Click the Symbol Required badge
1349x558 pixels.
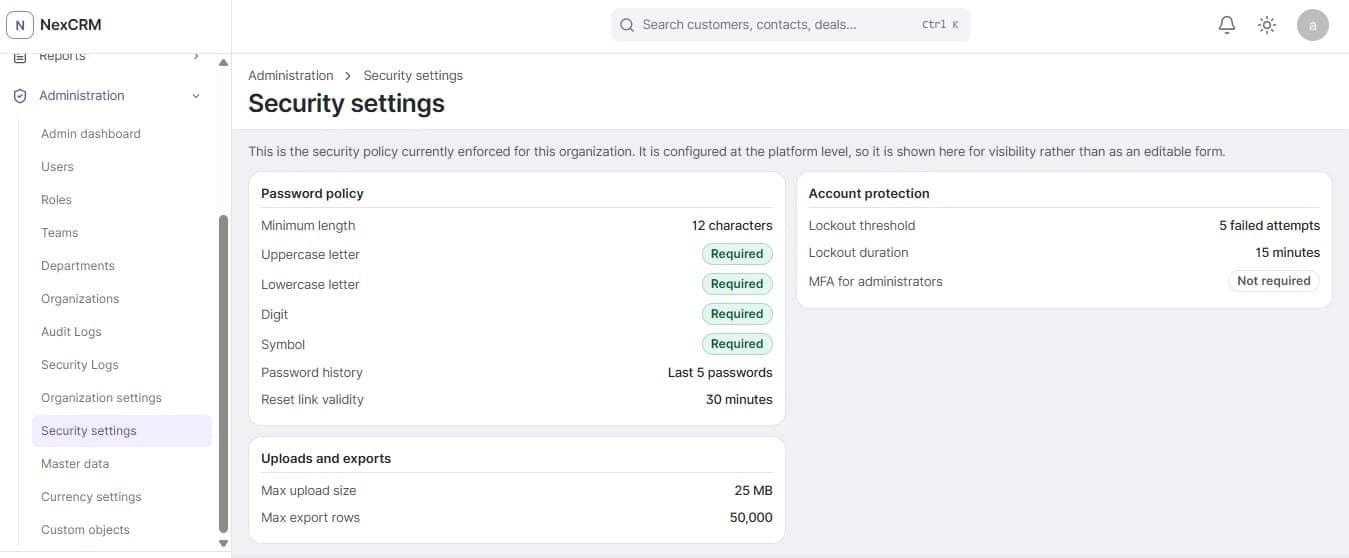[737, 344]
